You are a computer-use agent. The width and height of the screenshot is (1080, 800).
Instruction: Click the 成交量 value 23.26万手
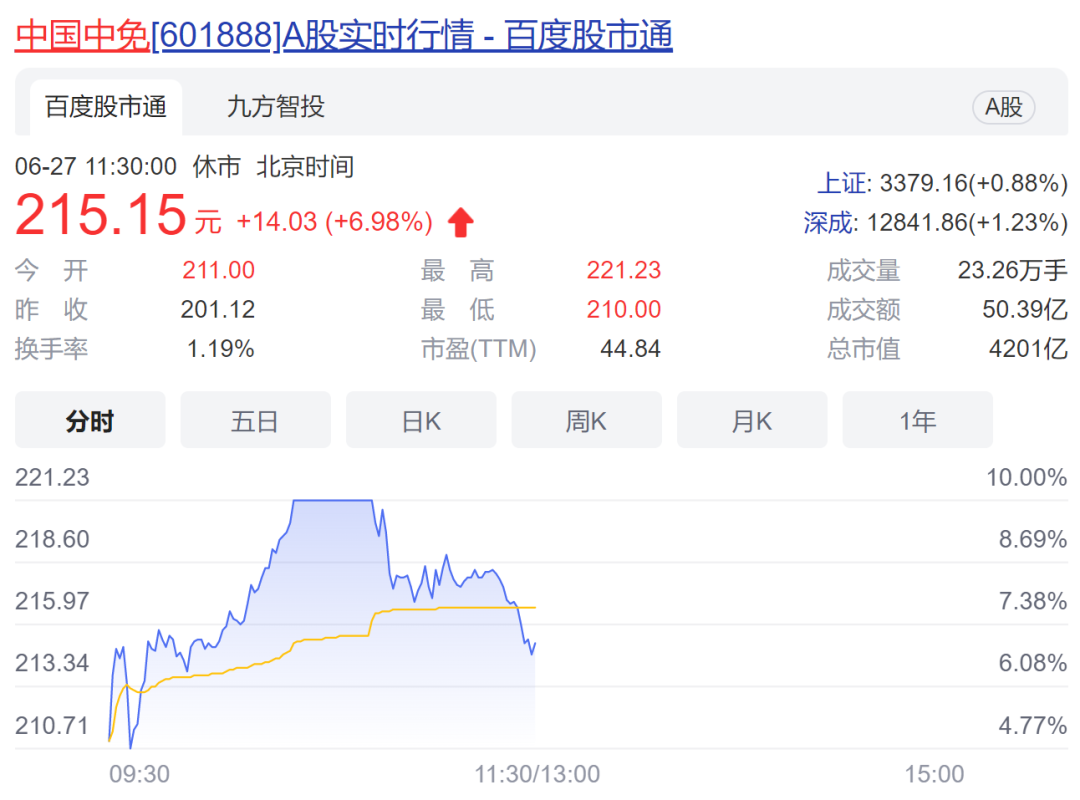click(1012, 271)
